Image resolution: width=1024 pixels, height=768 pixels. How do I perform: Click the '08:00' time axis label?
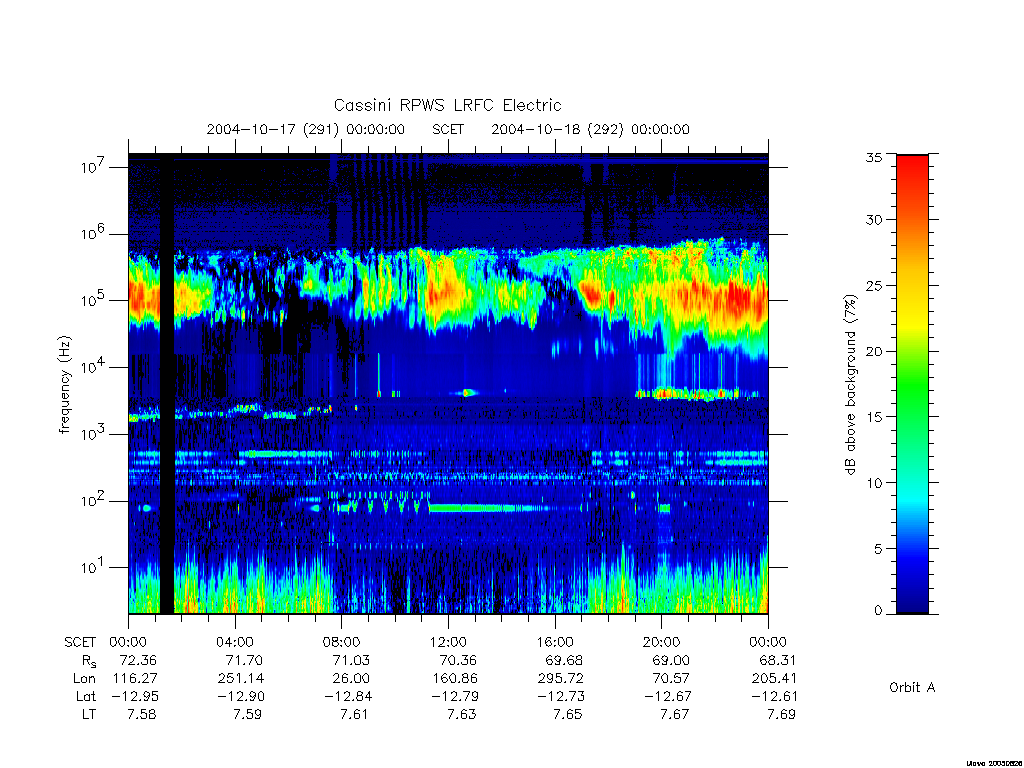(x=342, y=642)
